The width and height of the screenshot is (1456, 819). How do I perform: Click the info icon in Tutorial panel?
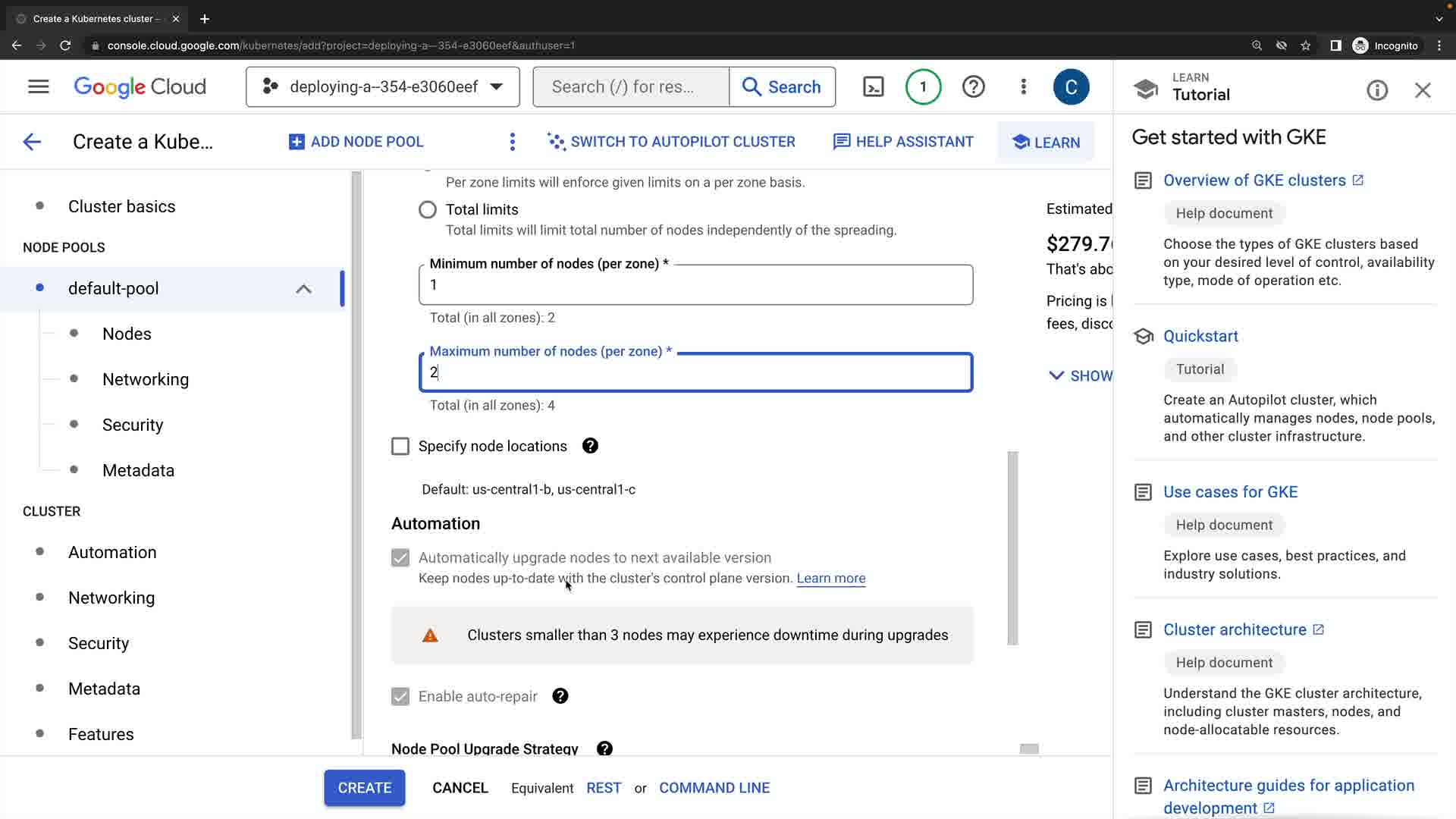pos(1377,91)
